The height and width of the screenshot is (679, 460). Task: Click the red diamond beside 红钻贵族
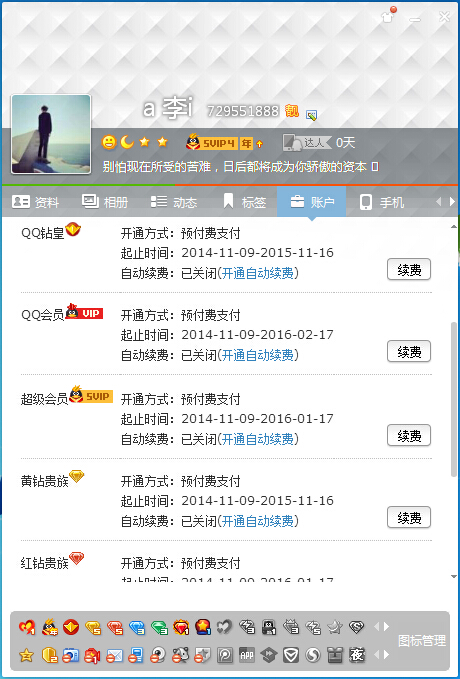point(77,559)
